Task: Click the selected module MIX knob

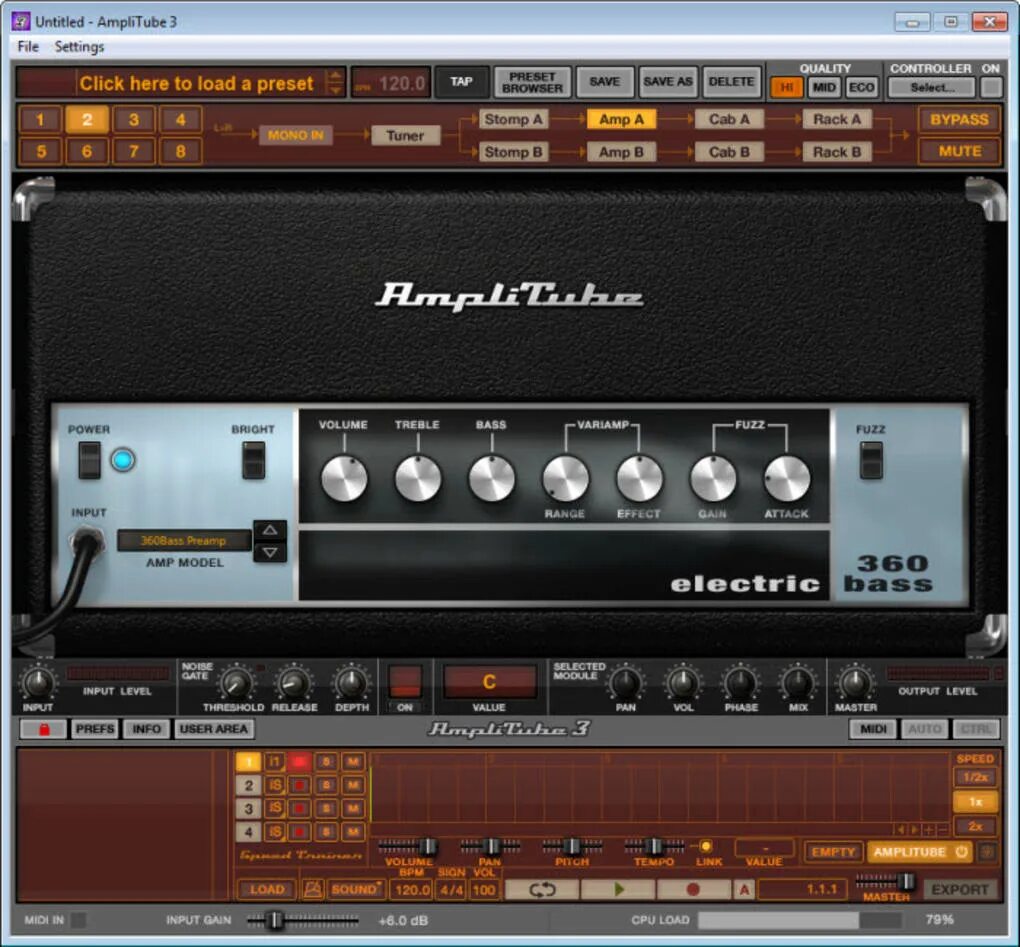Action: tap(798, 683)
